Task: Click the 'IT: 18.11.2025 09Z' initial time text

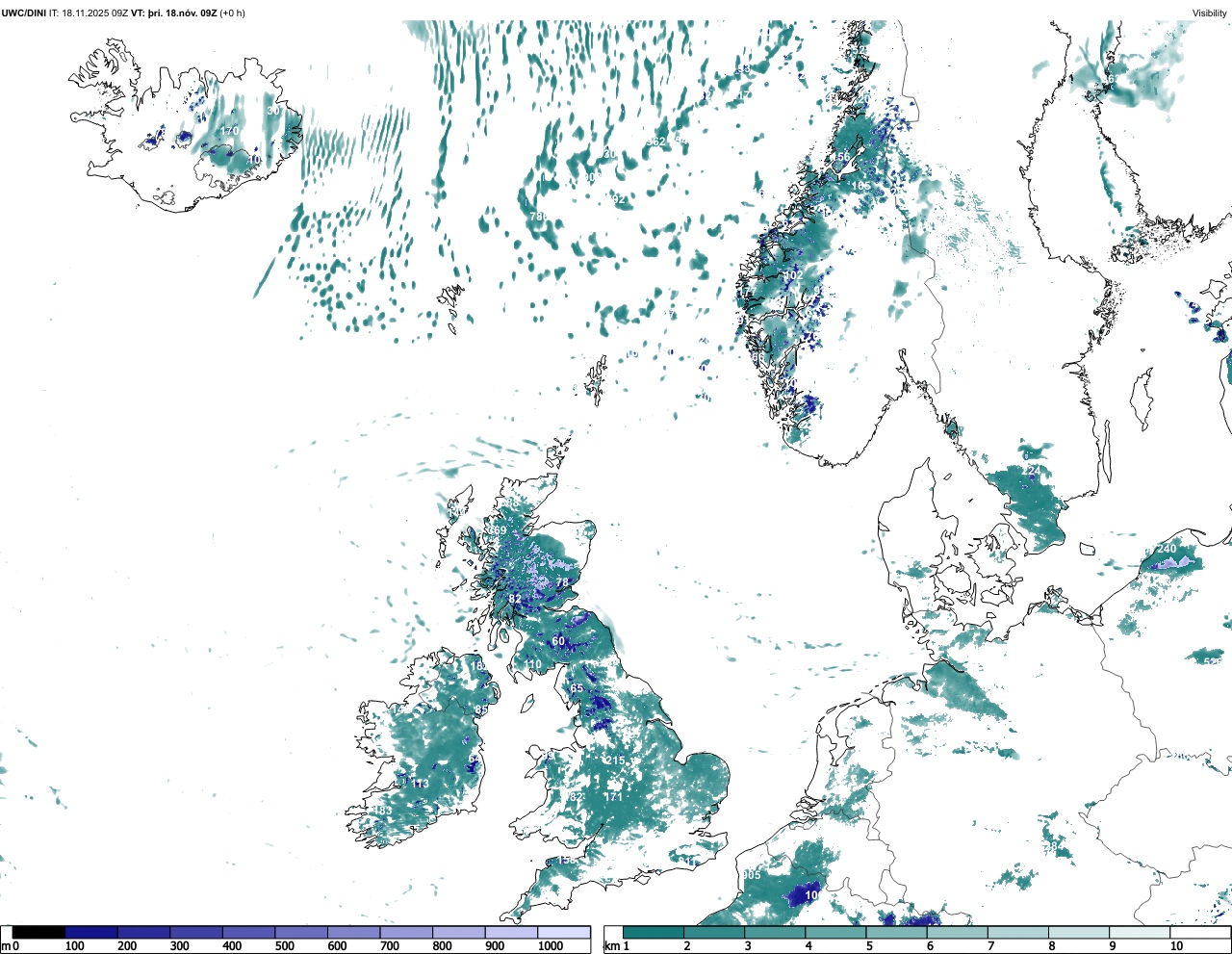Action: (x=89, y=13)
